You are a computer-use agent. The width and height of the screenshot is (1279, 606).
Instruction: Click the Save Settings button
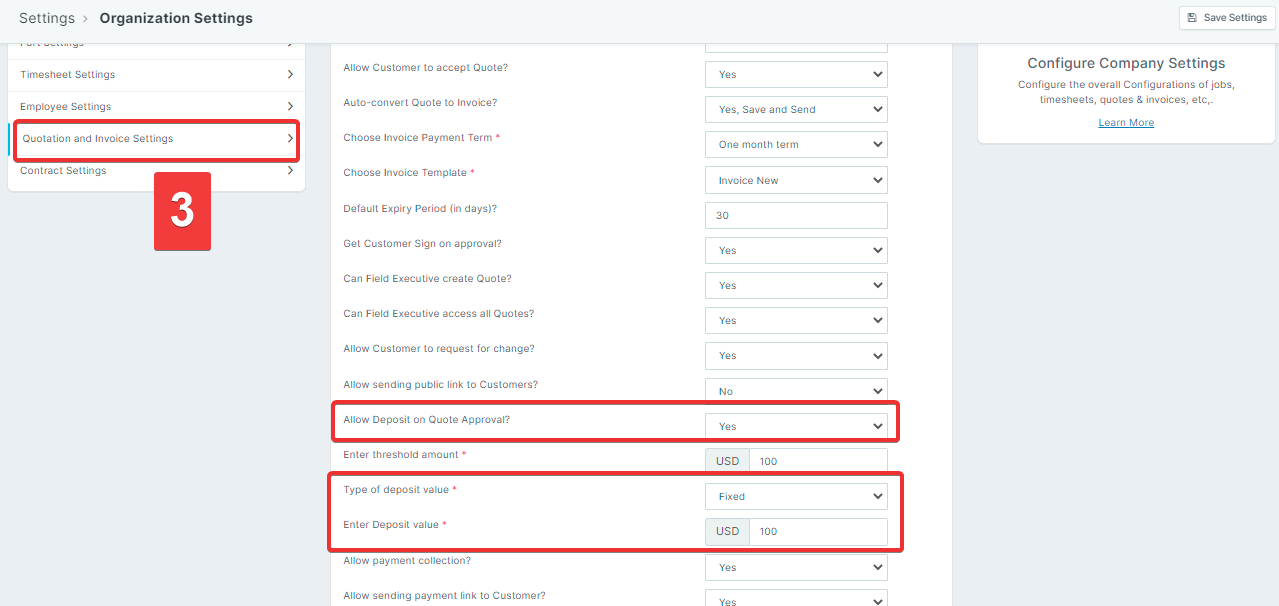click(1227, 17)
